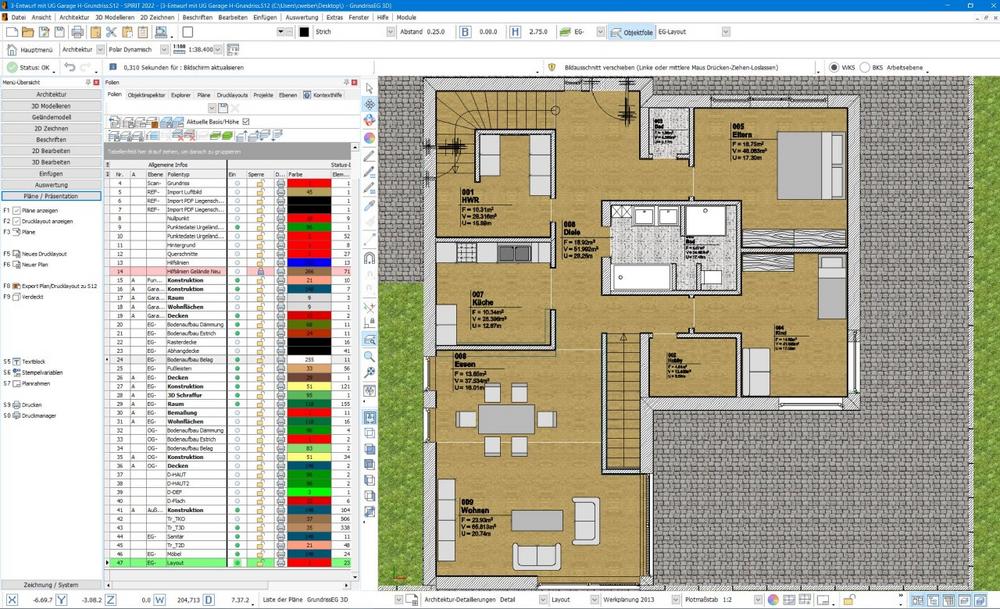
Task: Switch to the Objektinspektor tab
Action: pyautogui.click(x=146, y=94)
